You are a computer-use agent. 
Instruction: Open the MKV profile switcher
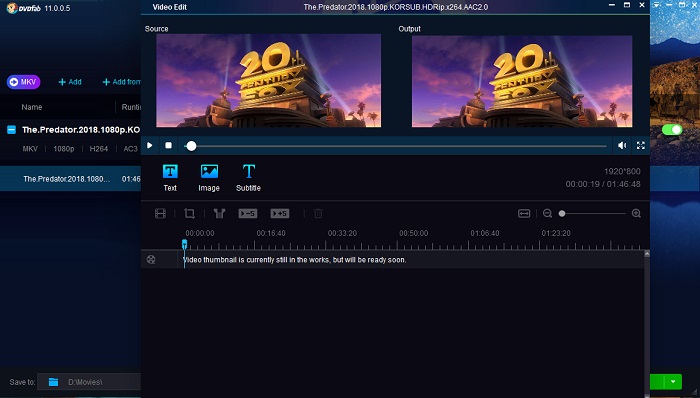click(x=24, y=82)
